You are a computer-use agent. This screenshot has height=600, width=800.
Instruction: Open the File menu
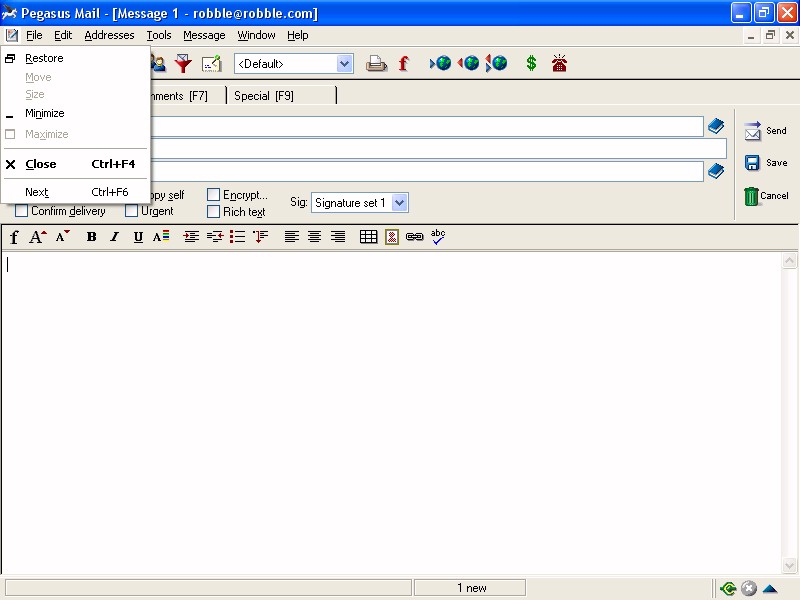pos(34,35)
